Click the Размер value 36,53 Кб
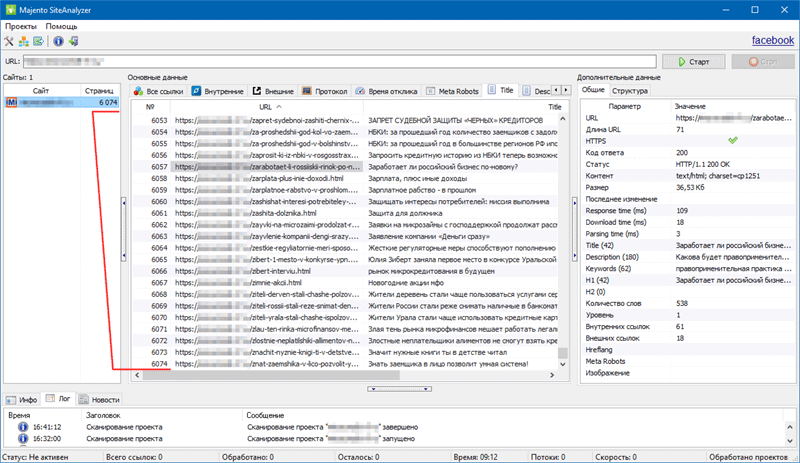Screen dimensions: 800x463 (x=690, y=187)
